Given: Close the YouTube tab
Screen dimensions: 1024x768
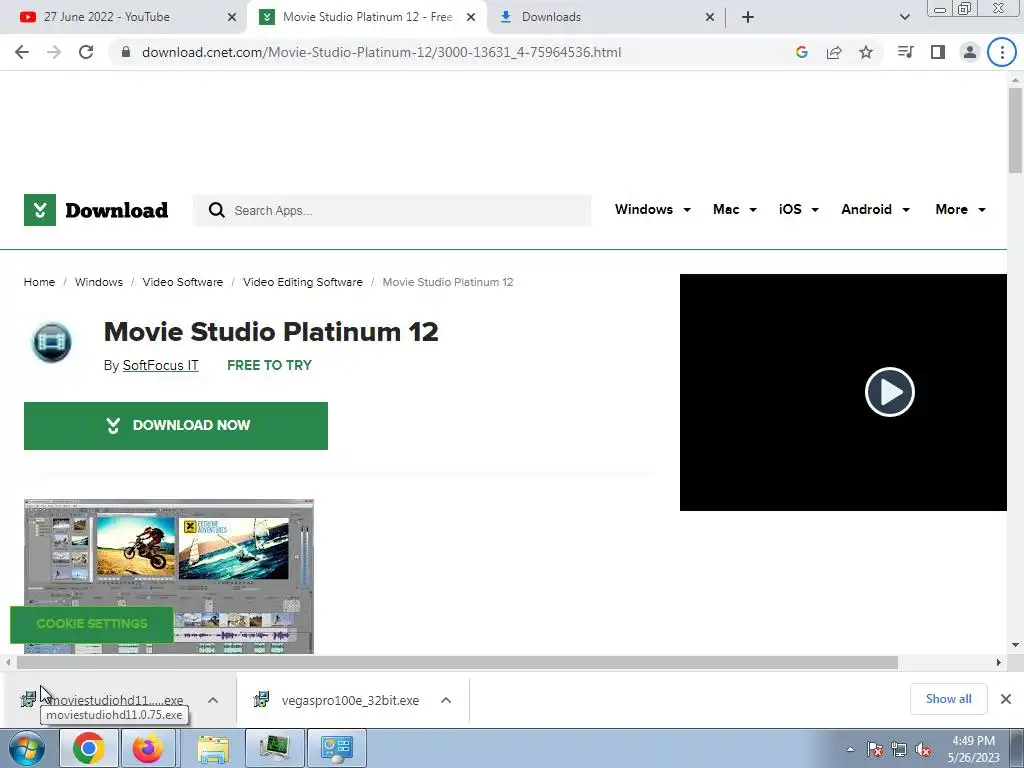Looking at the screenshot, I should [x=232, y=17].
